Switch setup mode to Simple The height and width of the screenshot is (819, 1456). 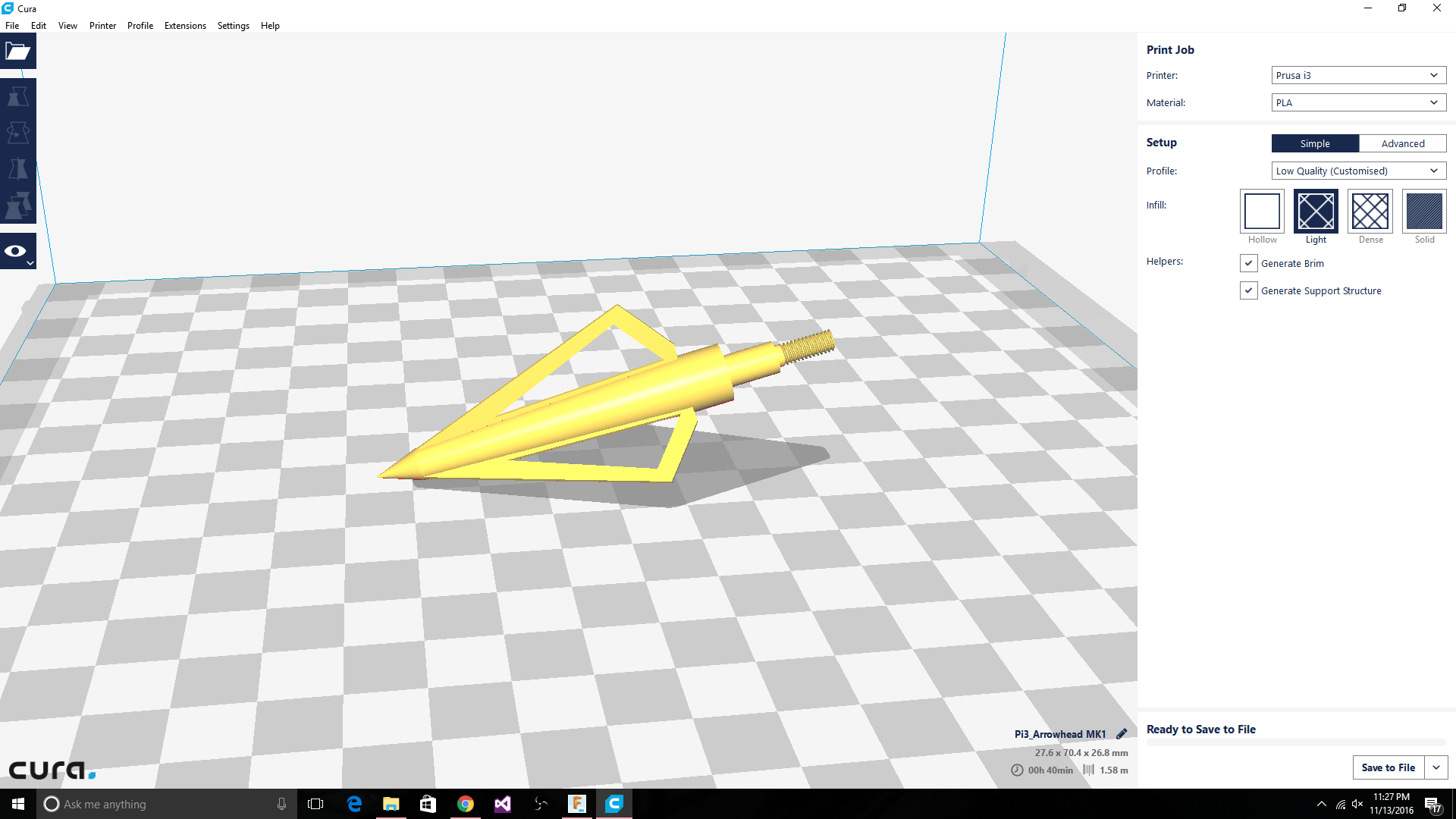(x=1315, y=143)
